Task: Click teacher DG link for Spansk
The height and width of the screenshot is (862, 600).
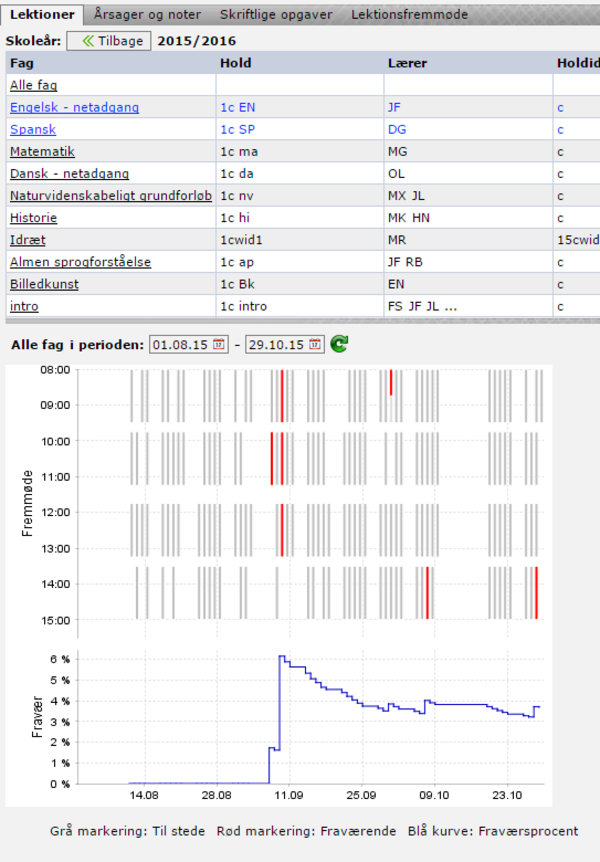Action: click(x=397, y=130)
